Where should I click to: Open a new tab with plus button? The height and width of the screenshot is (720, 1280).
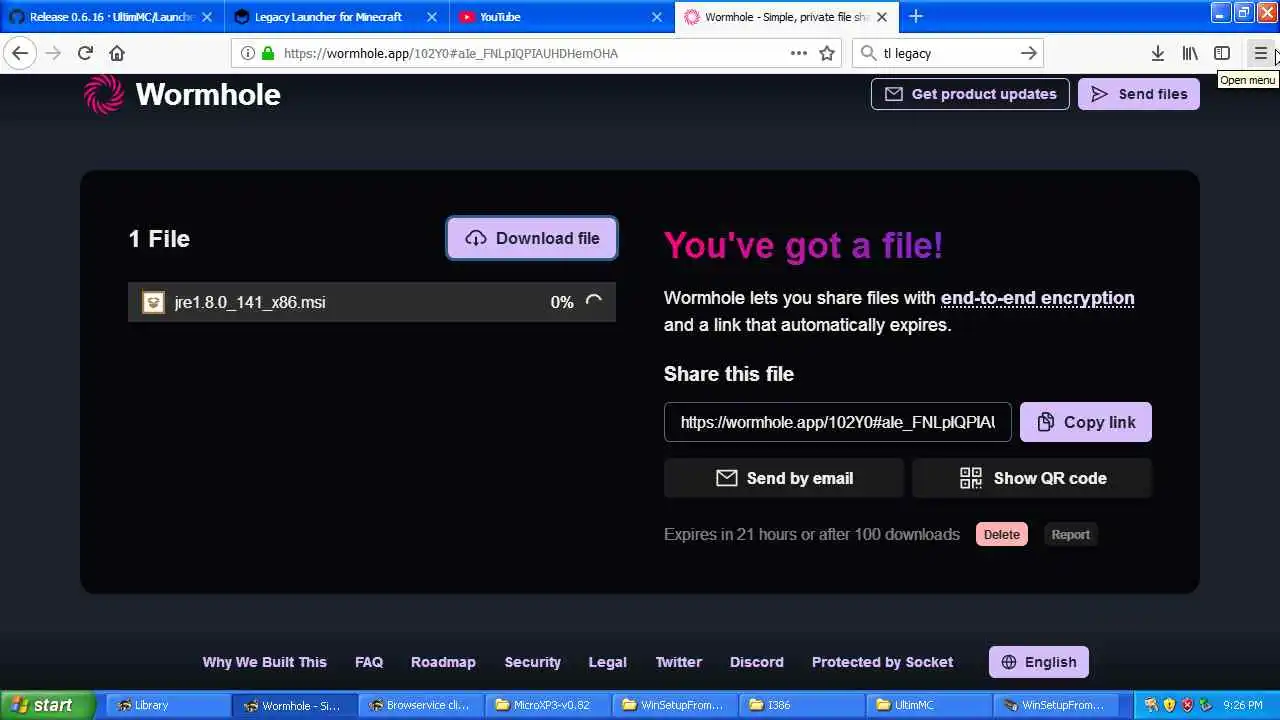tap(916, 16)
